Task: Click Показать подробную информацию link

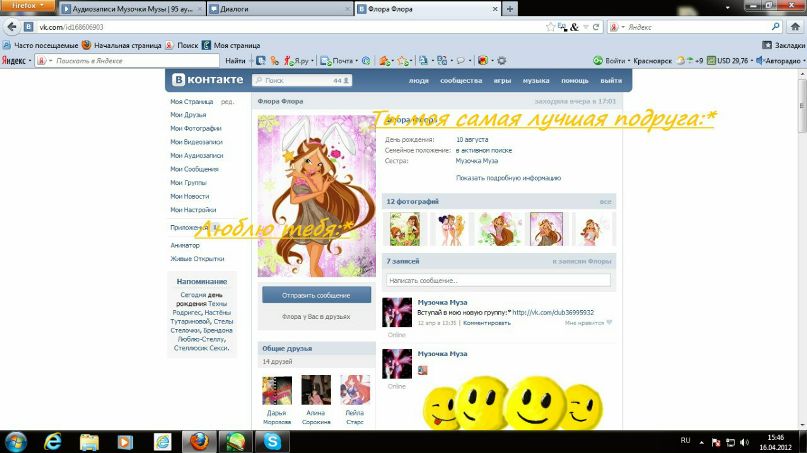Action: point(508,178)
